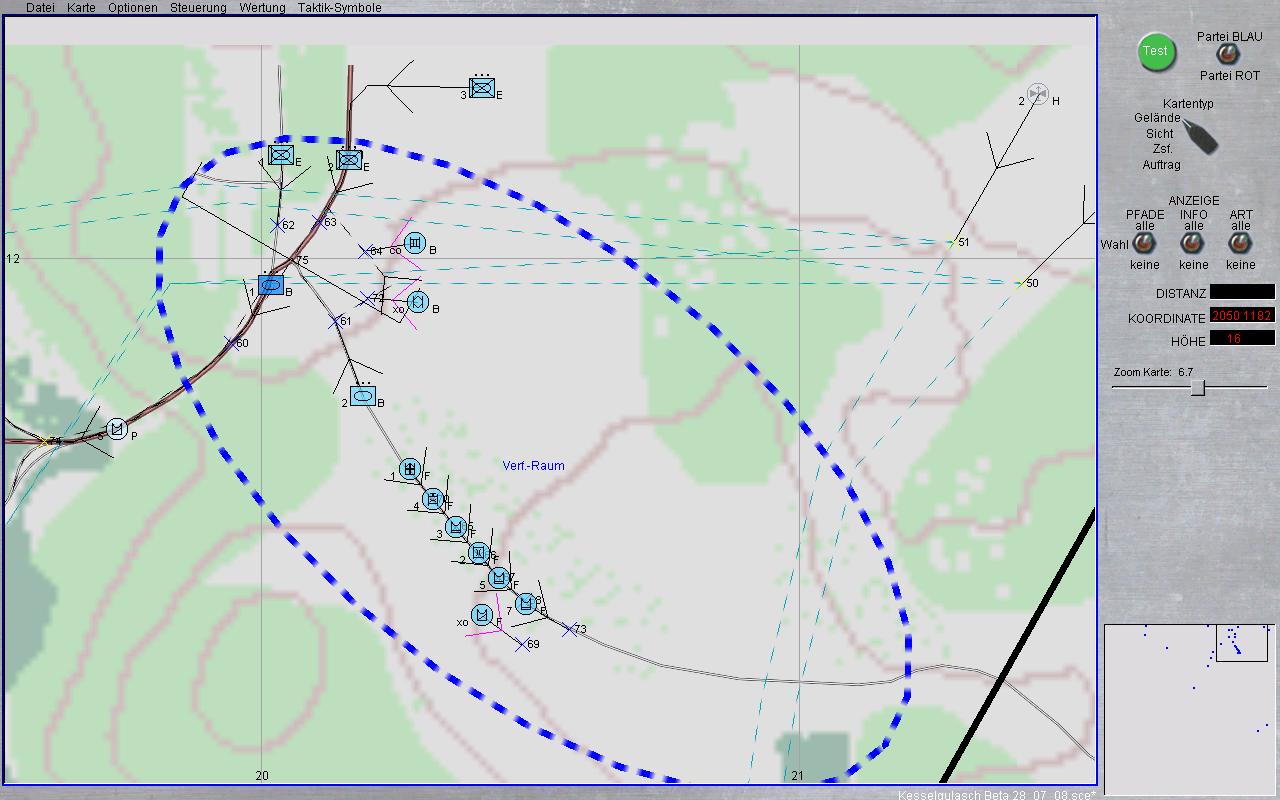Select unit 2 B rectangle on the path
Viewport: 1280px width, 800px height.
pos(364,396)
